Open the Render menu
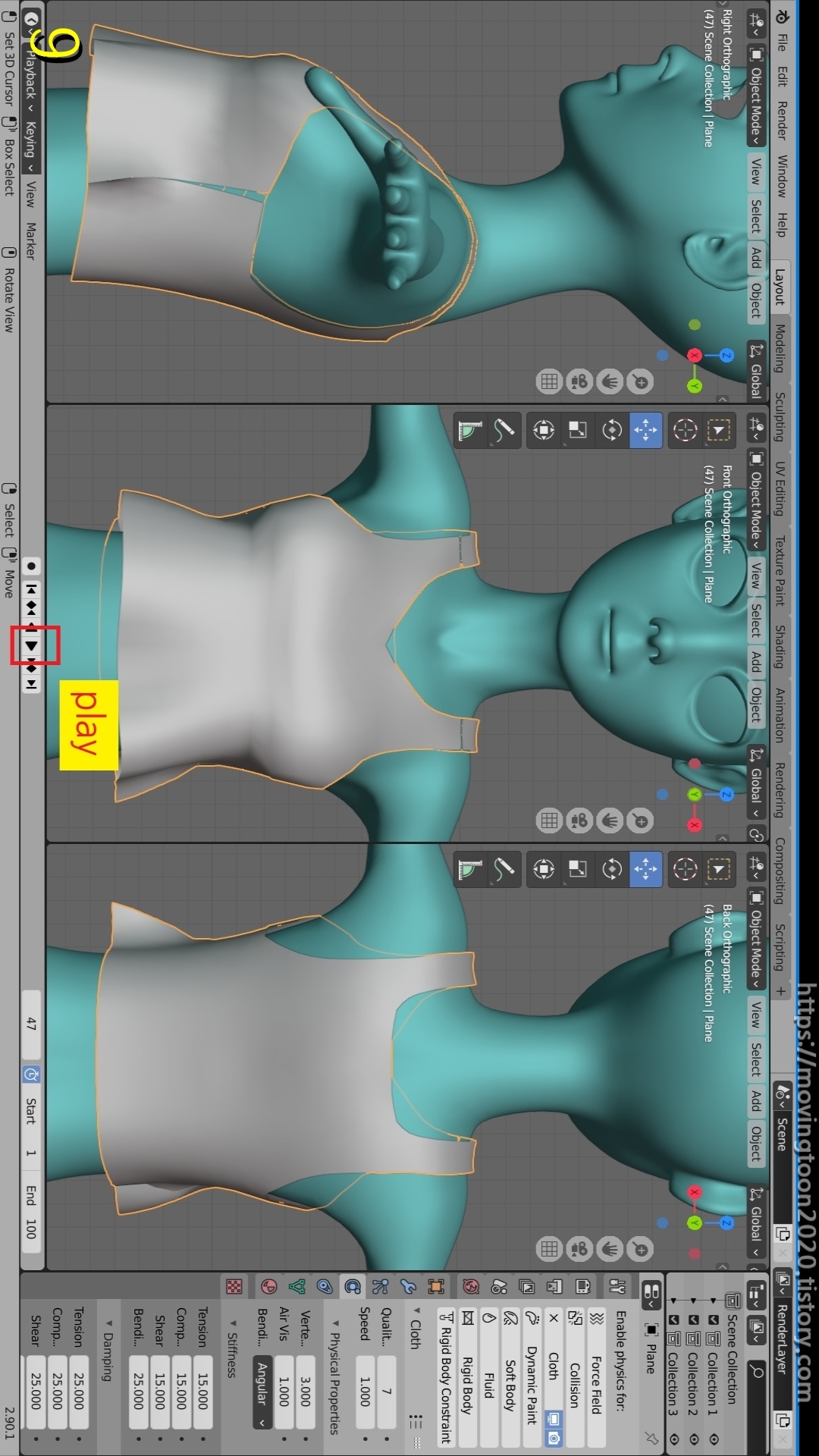 [x=782, y=120]
